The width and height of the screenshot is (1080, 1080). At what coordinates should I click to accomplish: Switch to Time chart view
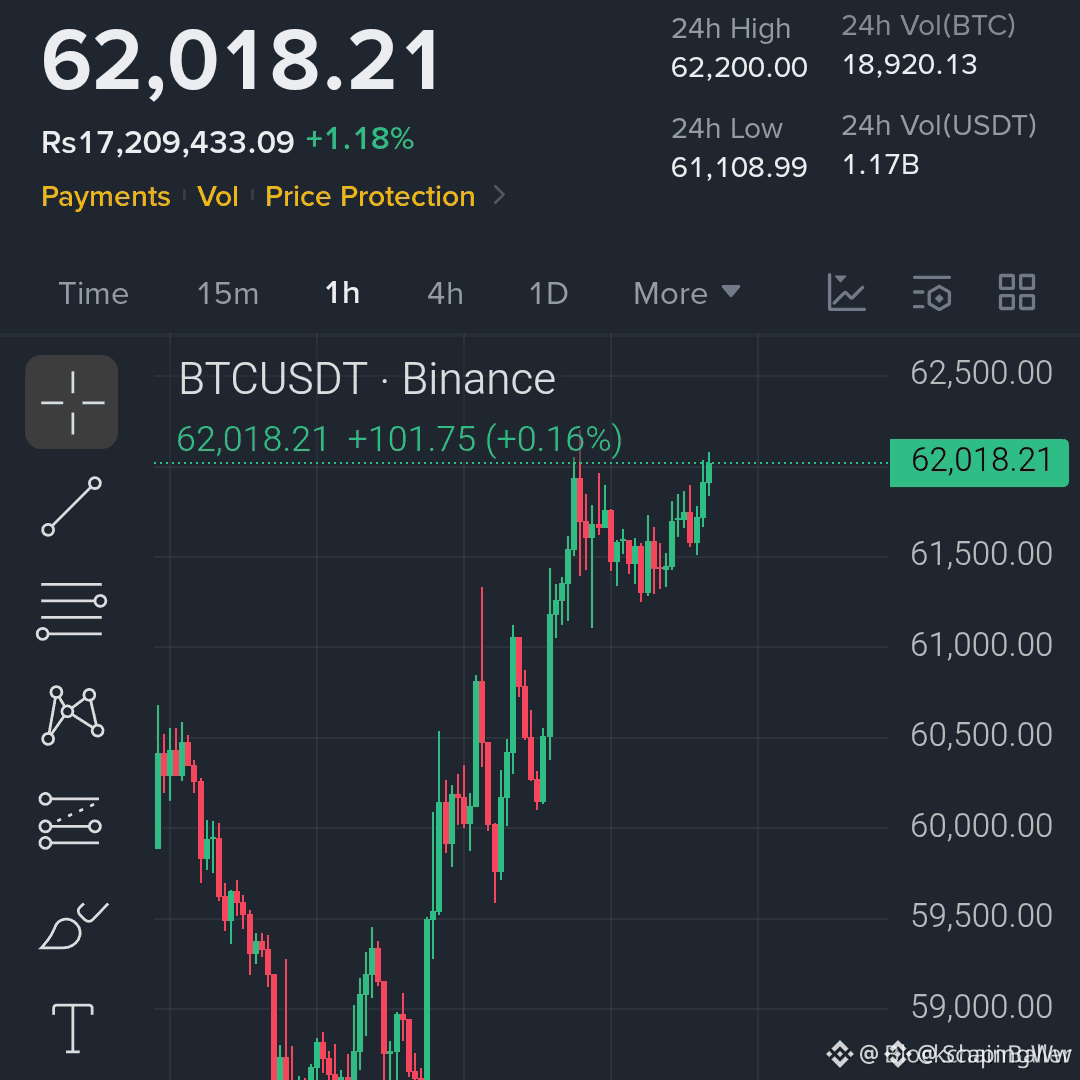pyautogui.click(x=94, y=294)
